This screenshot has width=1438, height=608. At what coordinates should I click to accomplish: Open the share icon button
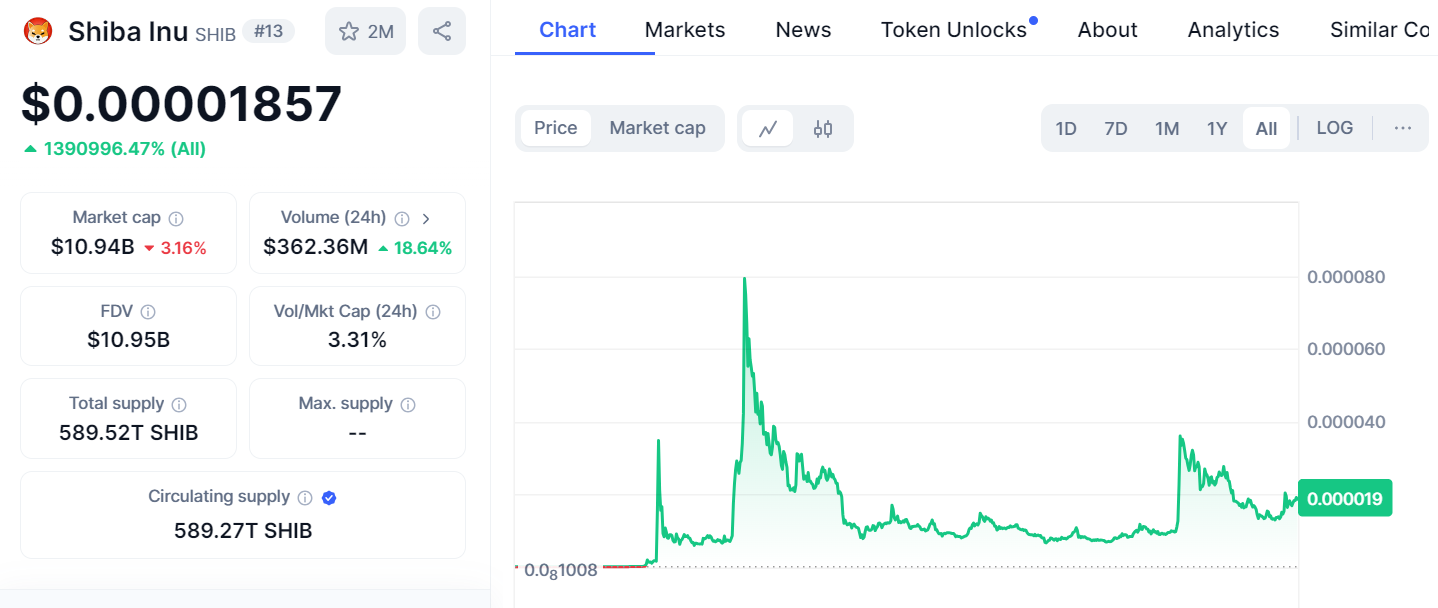[442, 31]
